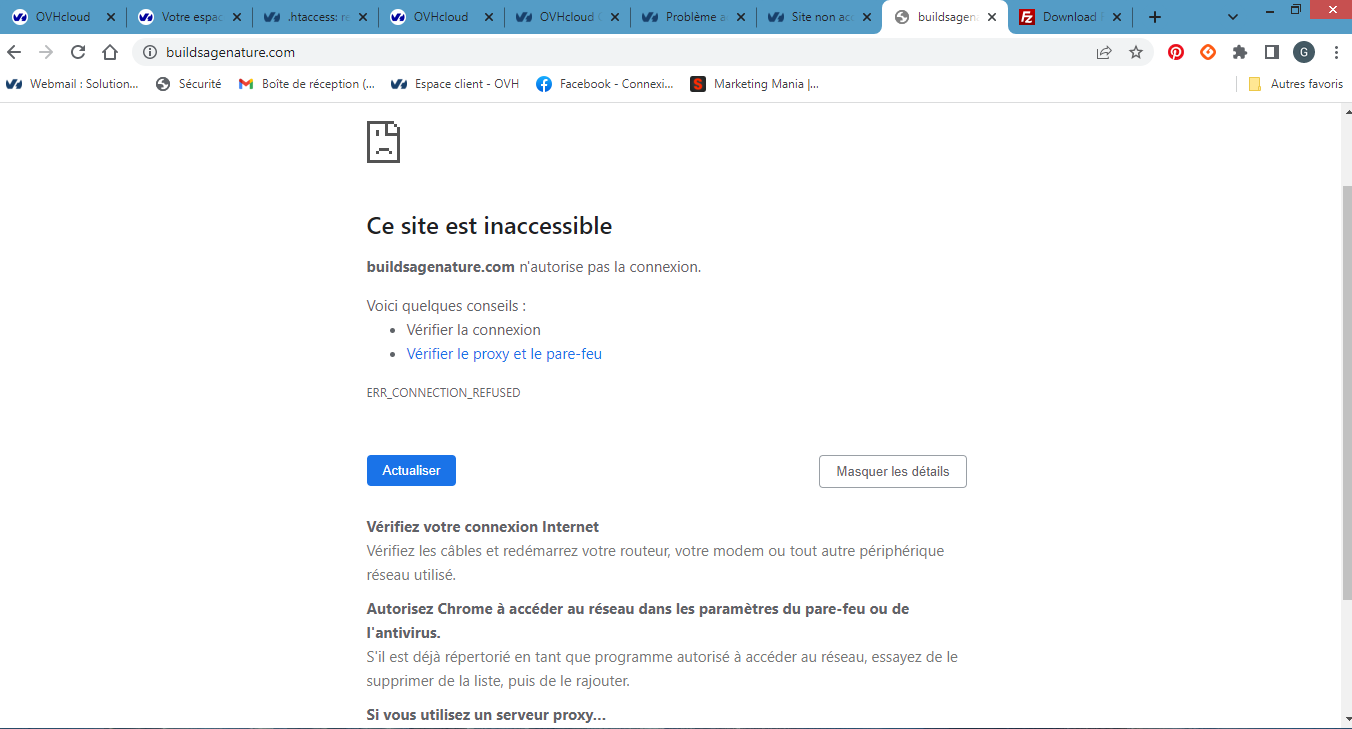
Task: Click Masquer les détails button
Action: point(892,472)
